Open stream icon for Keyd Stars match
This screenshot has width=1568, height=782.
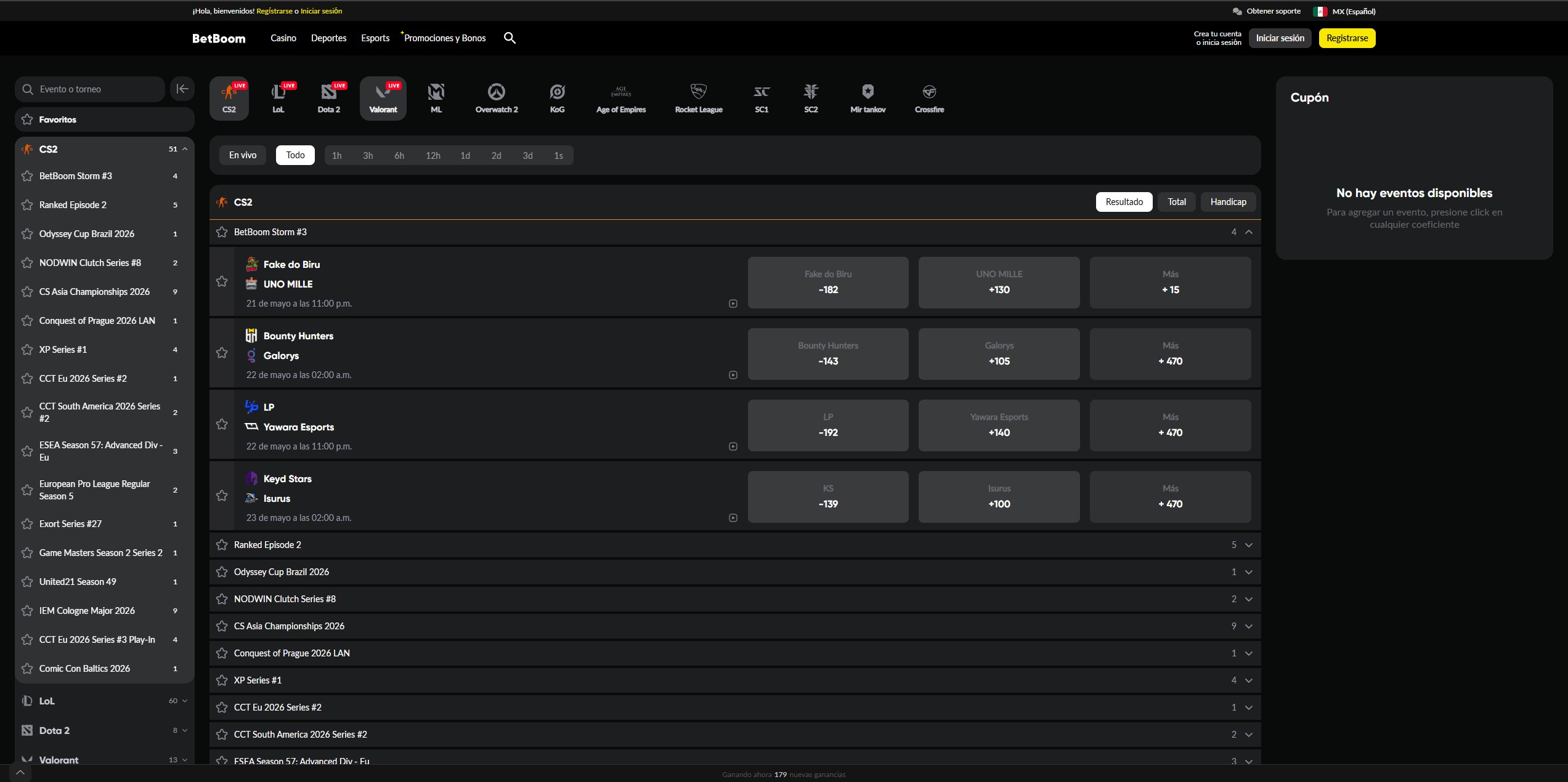pyautogui.click(x=733, y=518)
